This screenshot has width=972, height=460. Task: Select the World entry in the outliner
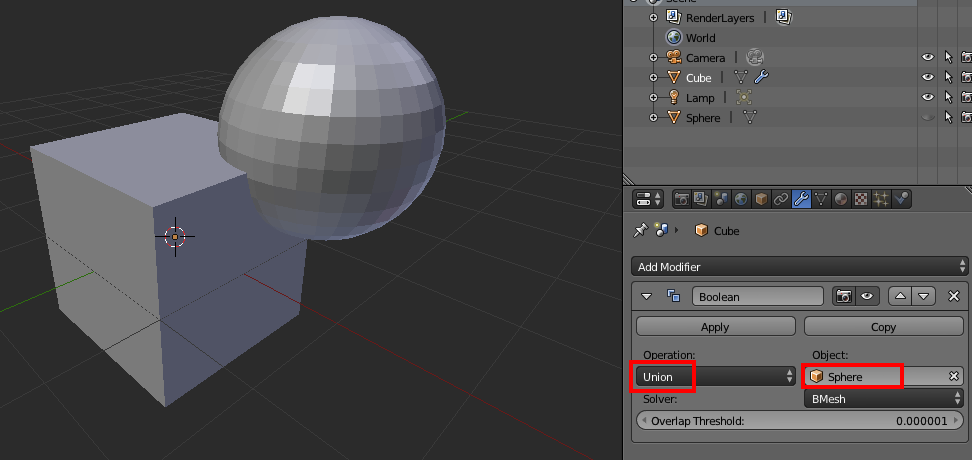point(700,38)
